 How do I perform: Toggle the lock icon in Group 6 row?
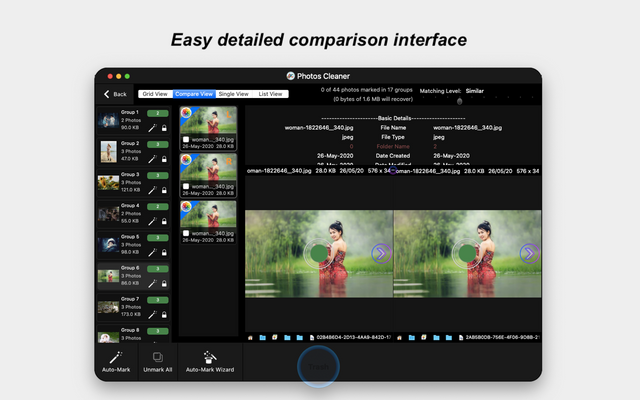coord(164,284)
